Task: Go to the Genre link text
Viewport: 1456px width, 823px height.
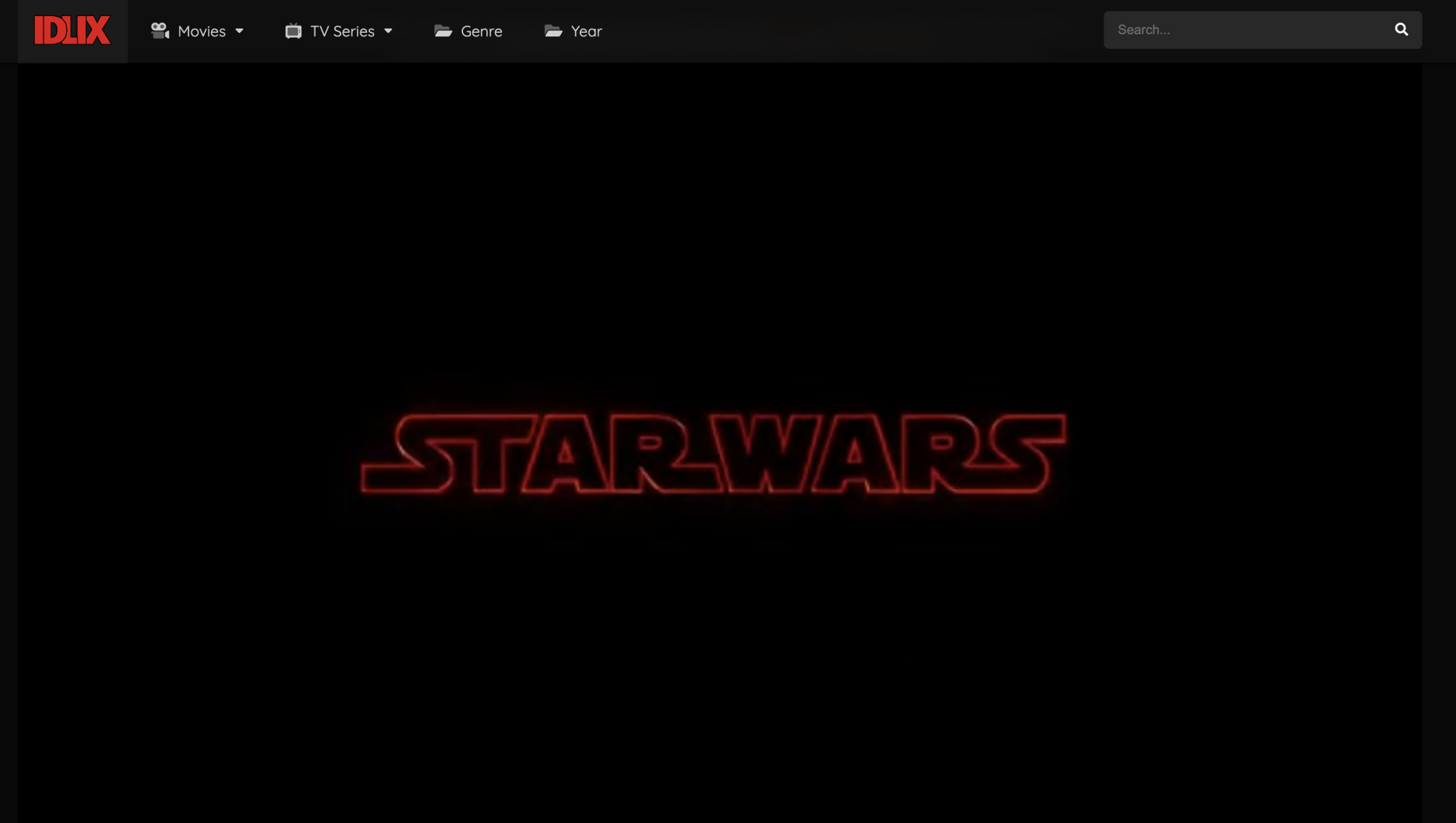Action: (481, 31)
